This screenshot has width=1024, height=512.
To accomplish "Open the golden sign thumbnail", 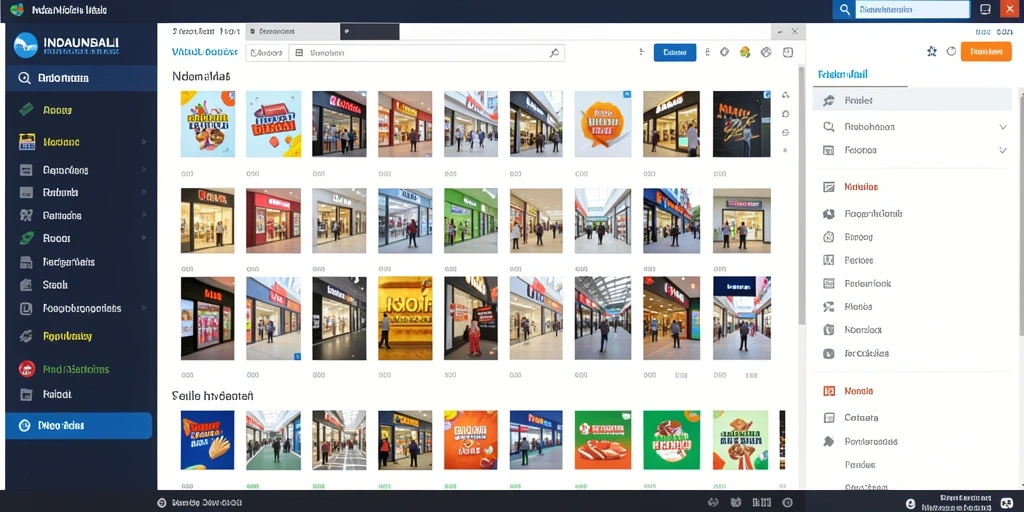I will click(x=405, y=318).
